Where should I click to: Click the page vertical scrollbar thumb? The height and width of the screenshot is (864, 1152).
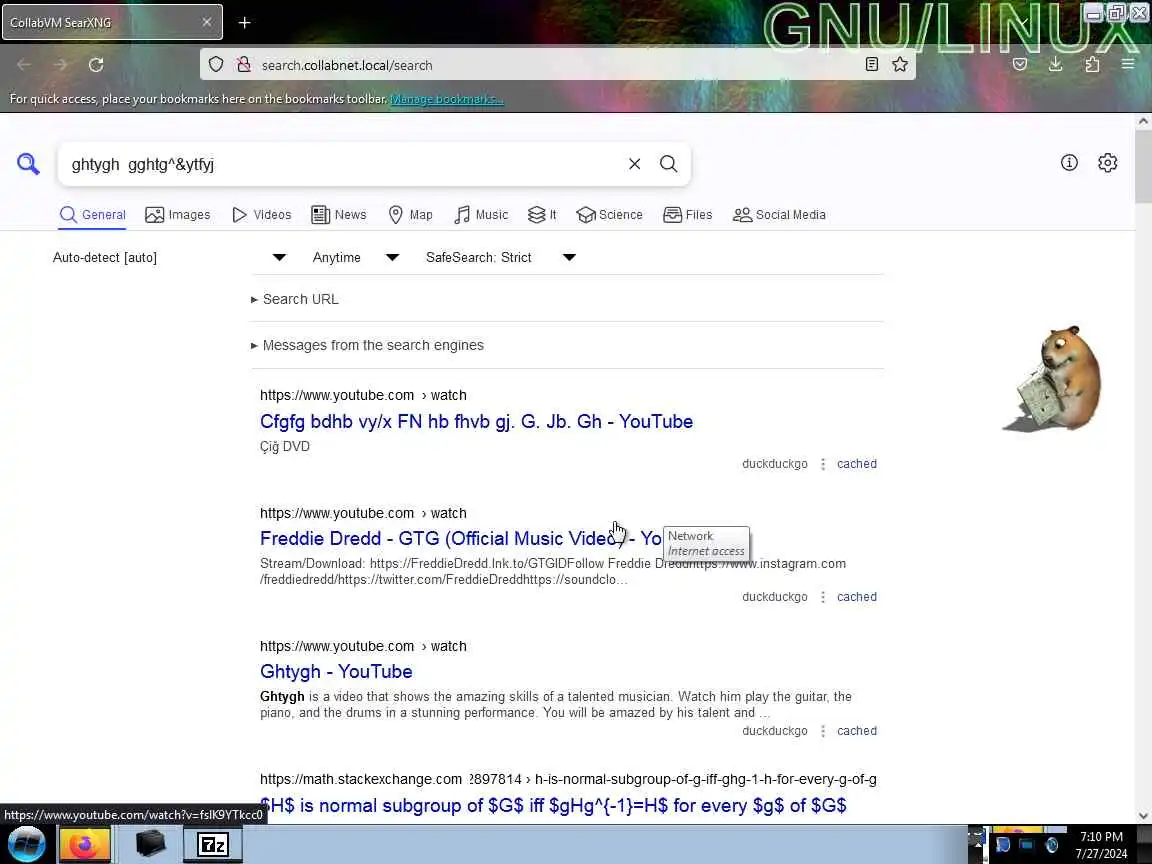(1143, 166)
